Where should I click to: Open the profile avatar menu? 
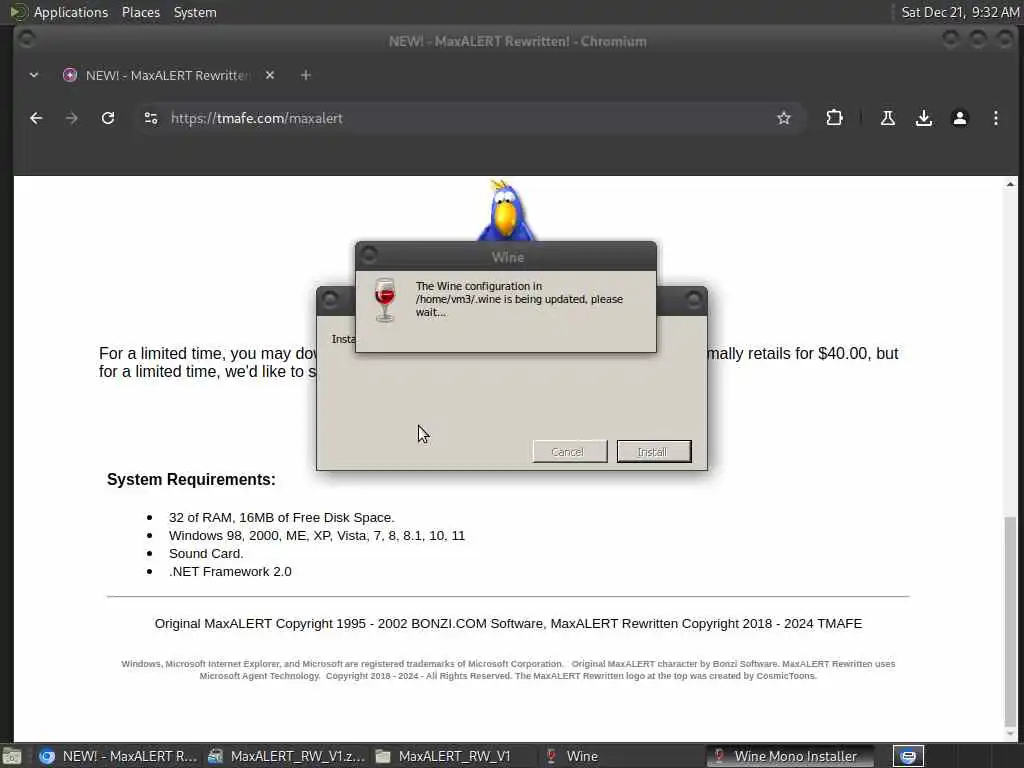959,118
